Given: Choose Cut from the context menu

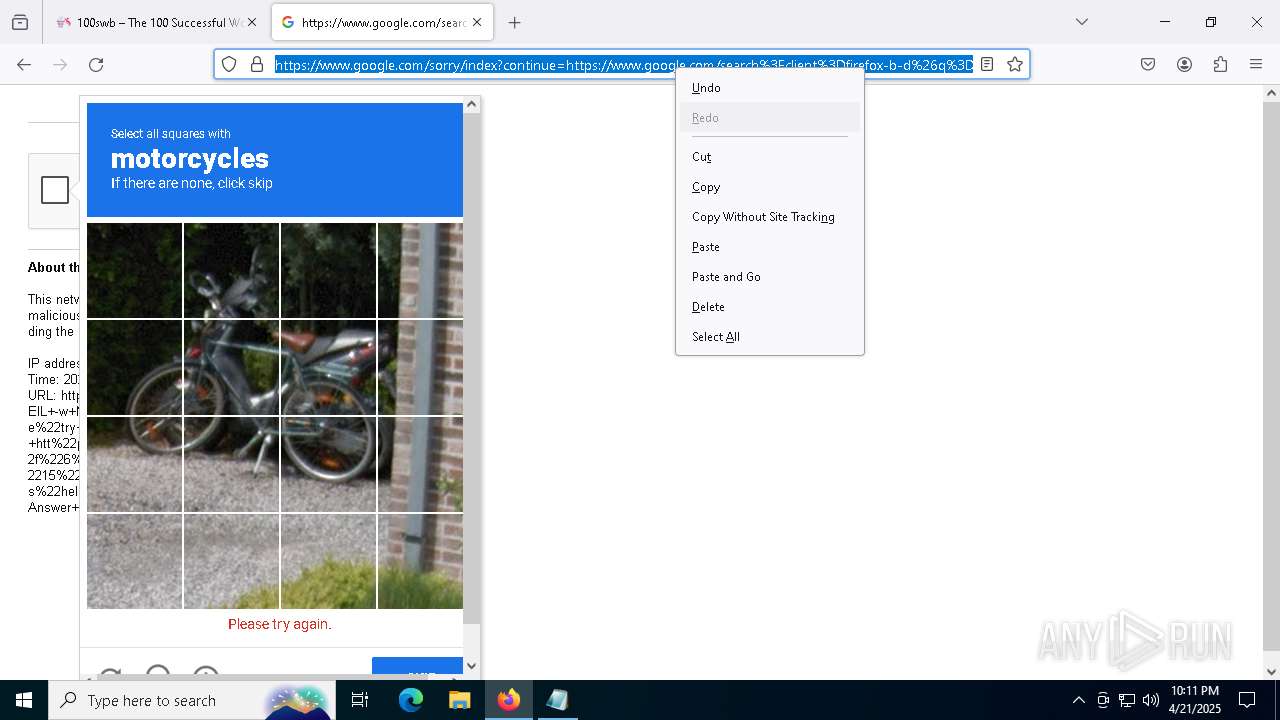Looking at the screenshot, I should (769, 157).
